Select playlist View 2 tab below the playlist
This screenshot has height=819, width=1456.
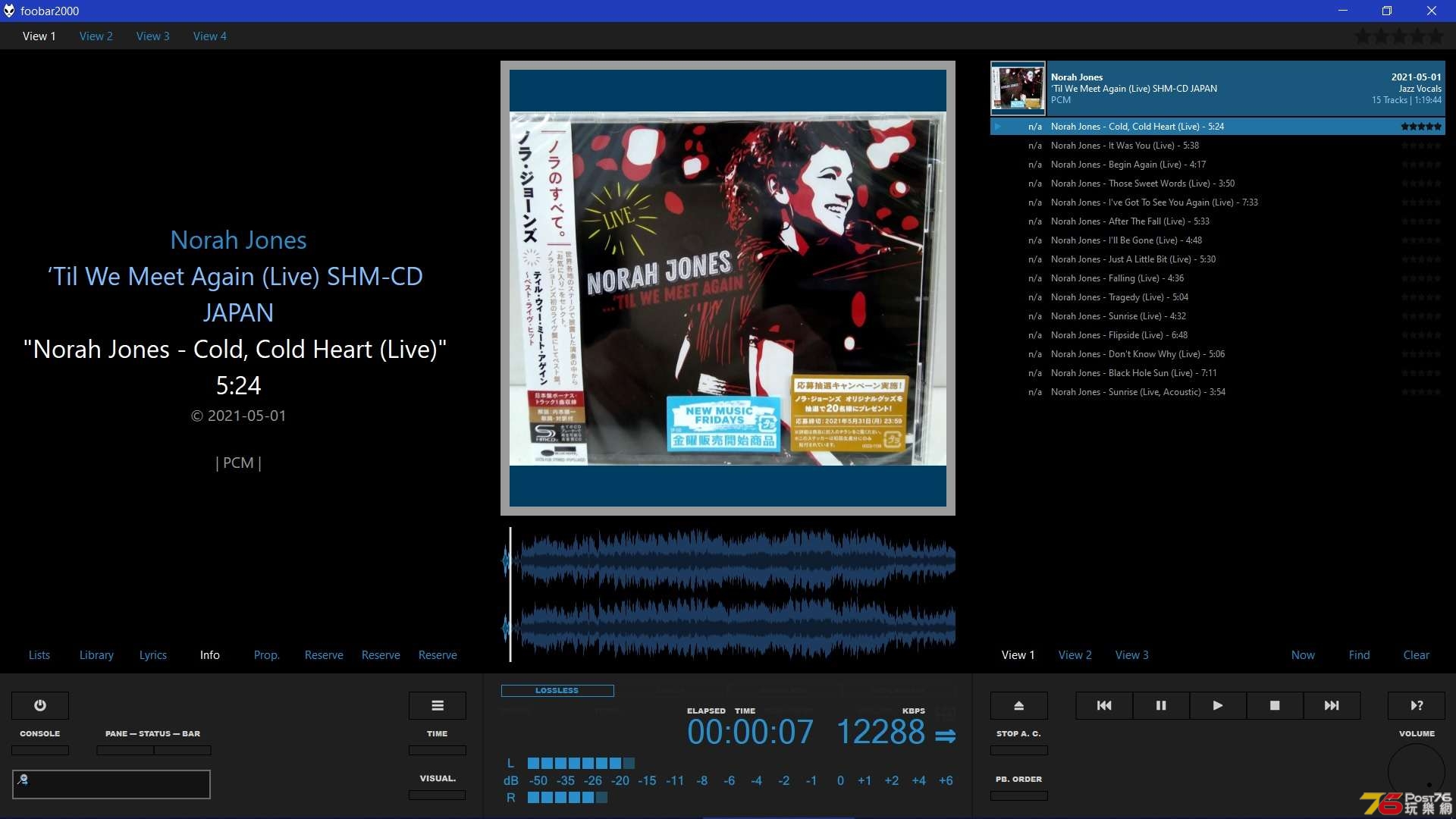[x=1075, y=655]
